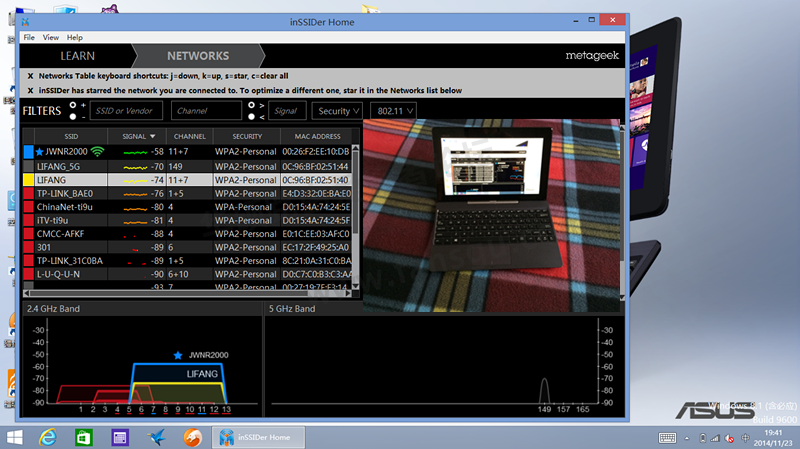Open the Security filter dropdown
This screenshot has width=800, height=449.
click(337, 111)
